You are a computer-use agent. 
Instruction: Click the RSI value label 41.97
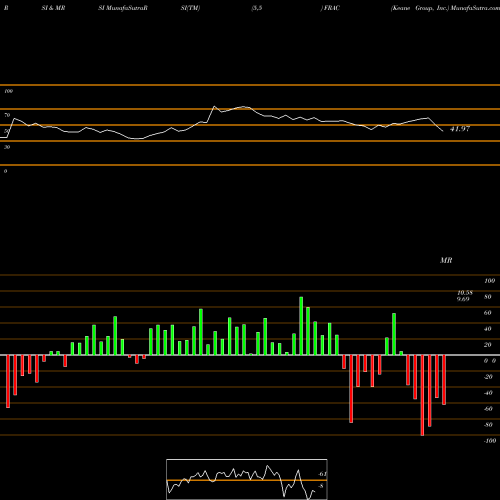pyautogui.click(x=460, y=129)
